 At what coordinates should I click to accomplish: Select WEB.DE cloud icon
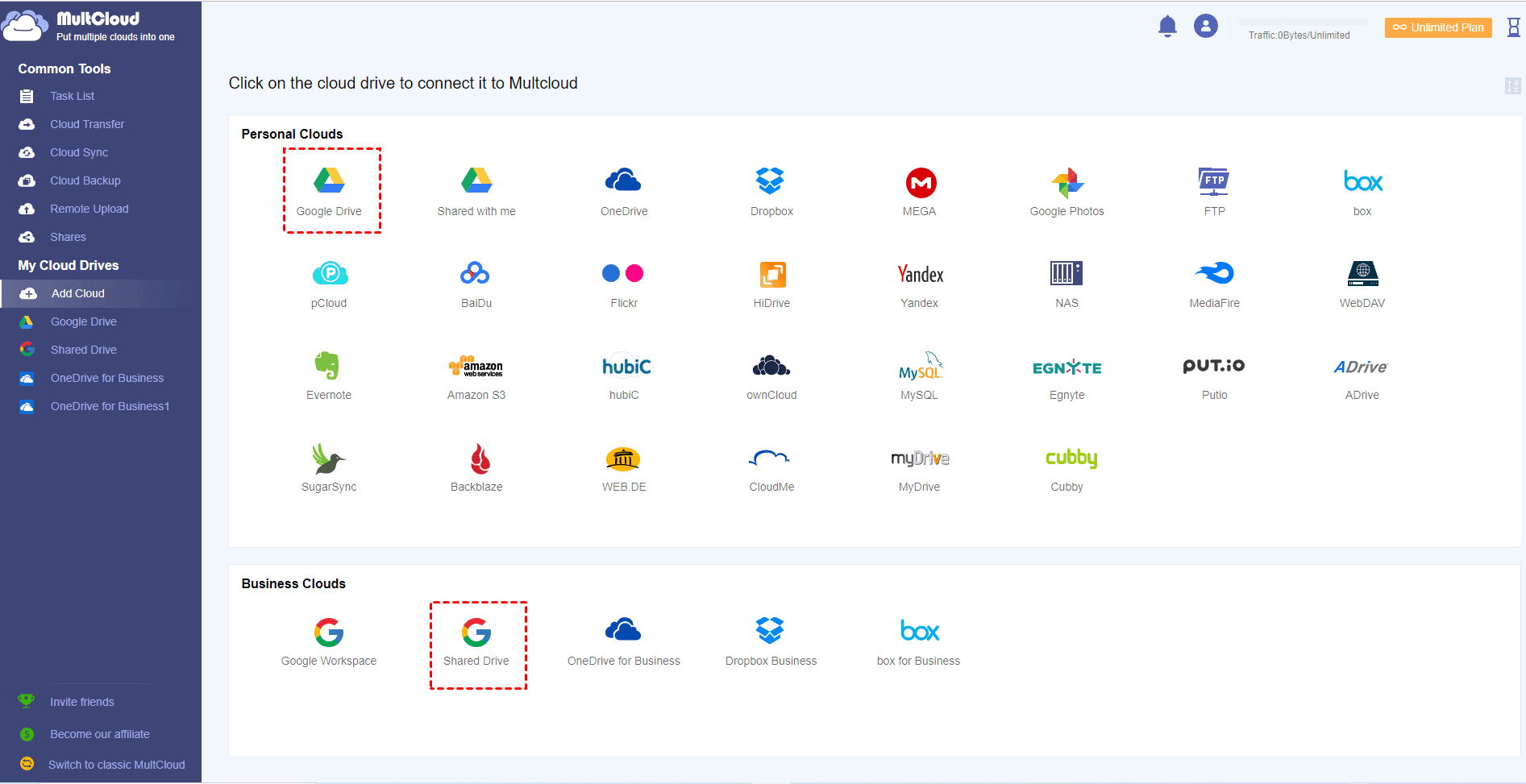point(624,458)
